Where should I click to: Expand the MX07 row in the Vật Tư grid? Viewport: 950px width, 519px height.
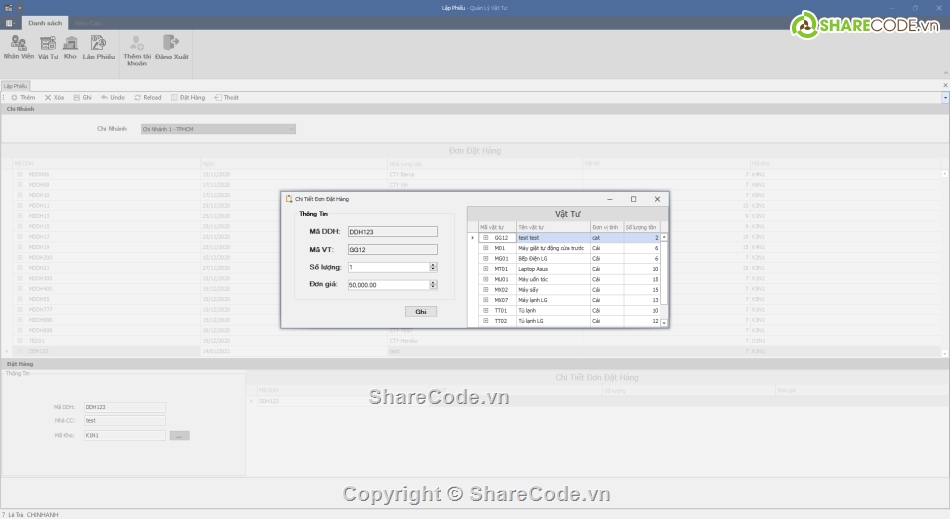(485, 300)
